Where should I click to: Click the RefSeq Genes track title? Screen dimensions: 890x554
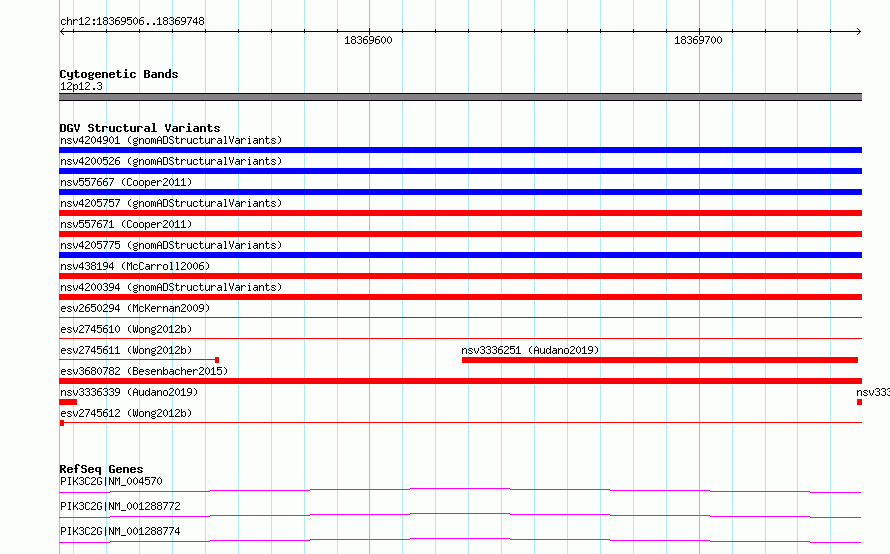(101, 469)
